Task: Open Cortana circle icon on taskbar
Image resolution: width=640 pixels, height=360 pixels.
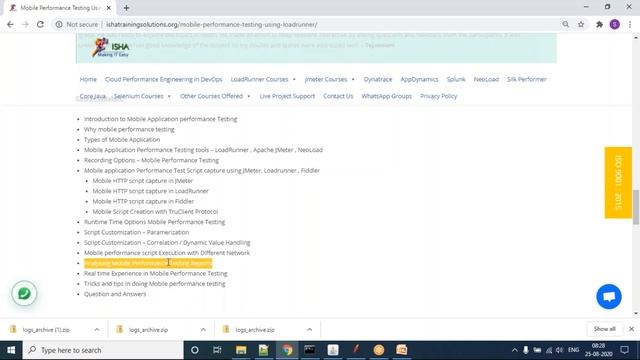Action: (195, 350)
